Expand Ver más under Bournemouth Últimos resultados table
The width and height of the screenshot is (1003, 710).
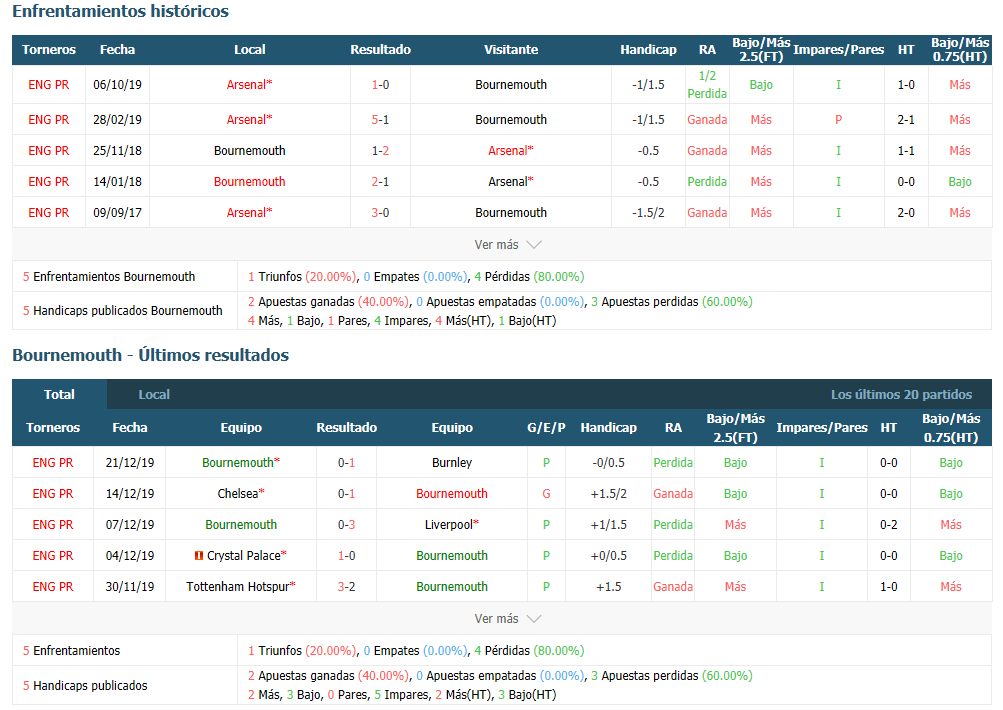coord(508,619)
